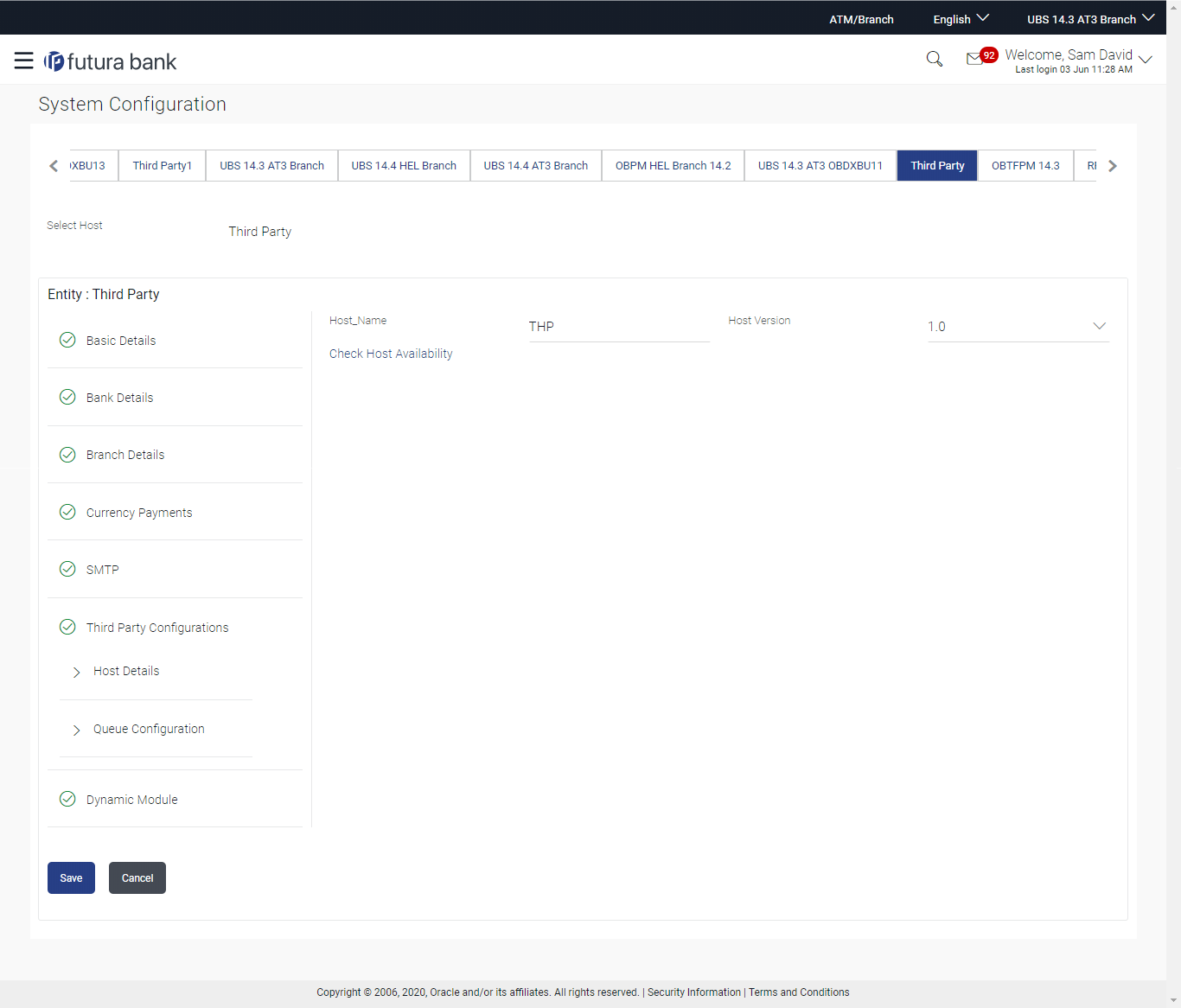
Task: Open the search magnifier icon
Action: 935,59
